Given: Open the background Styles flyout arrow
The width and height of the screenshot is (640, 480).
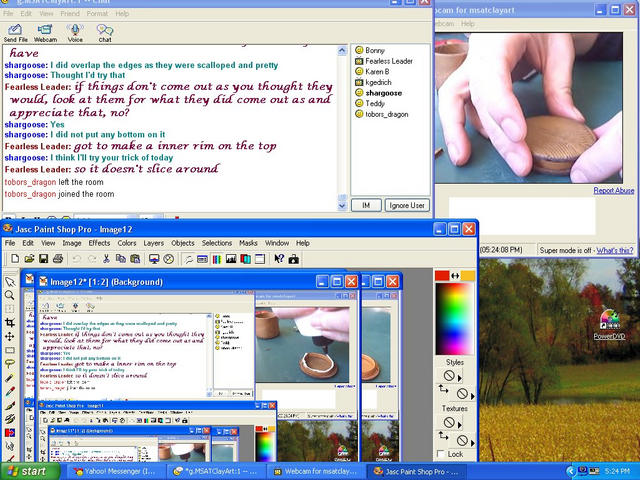Looking at the screenshot, I should pos(473,396).
